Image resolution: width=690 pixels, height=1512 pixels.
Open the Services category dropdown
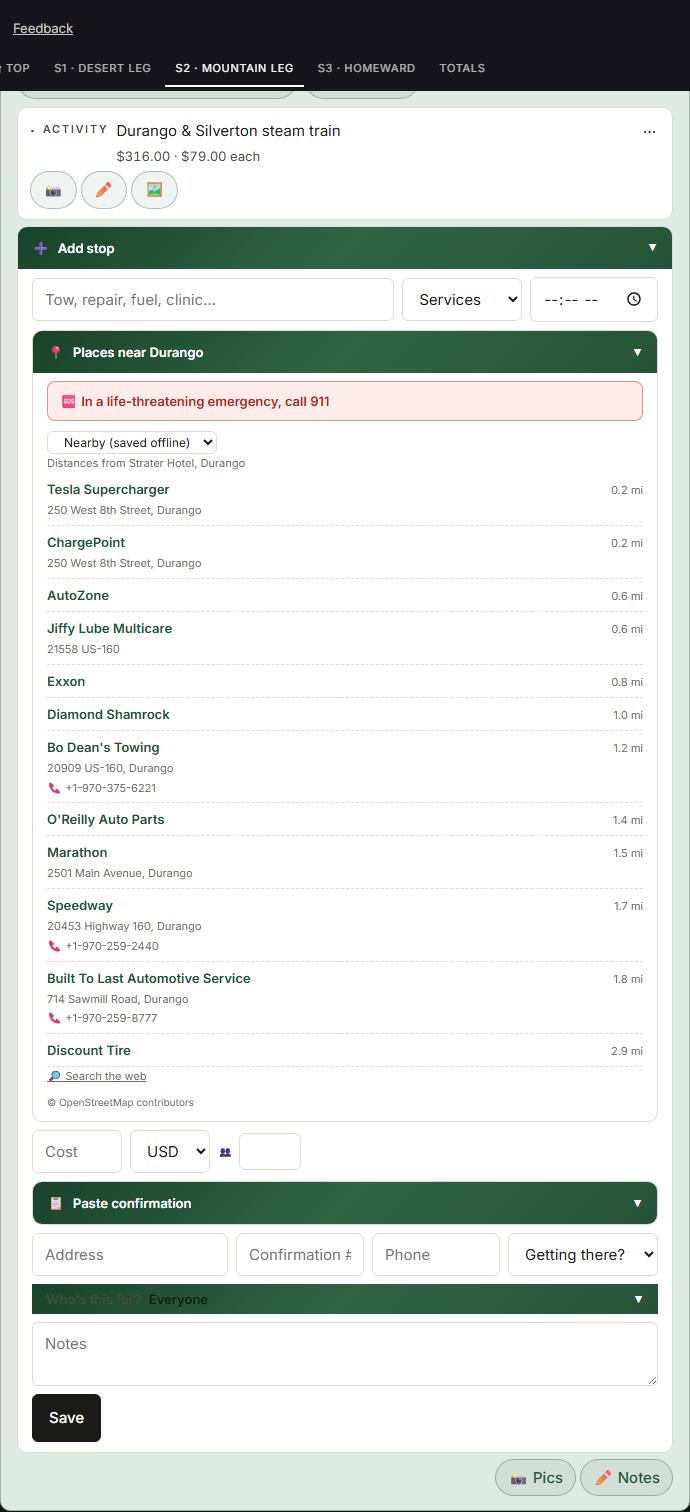462,299
